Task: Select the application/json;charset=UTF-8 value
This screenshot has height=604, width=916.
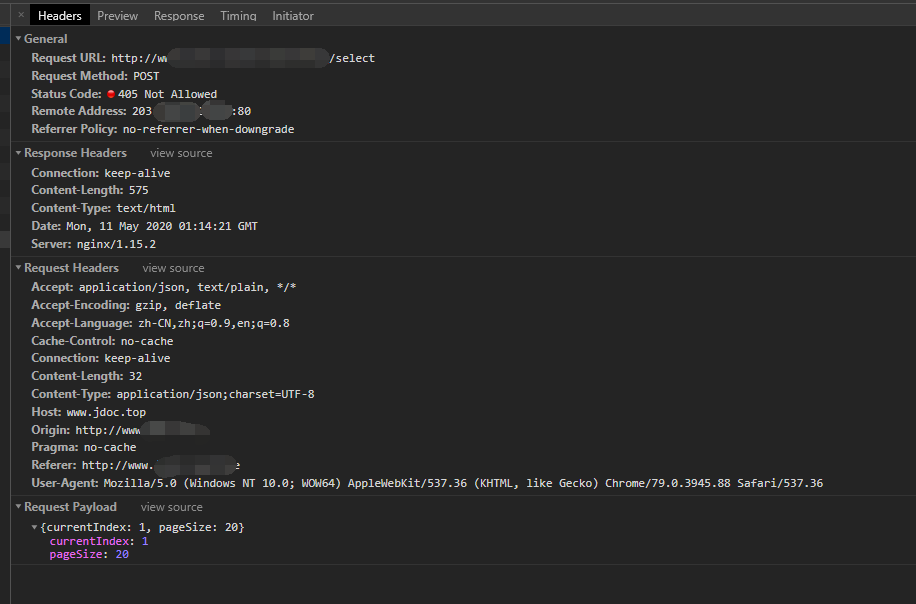Action: [x=216, y=394]
